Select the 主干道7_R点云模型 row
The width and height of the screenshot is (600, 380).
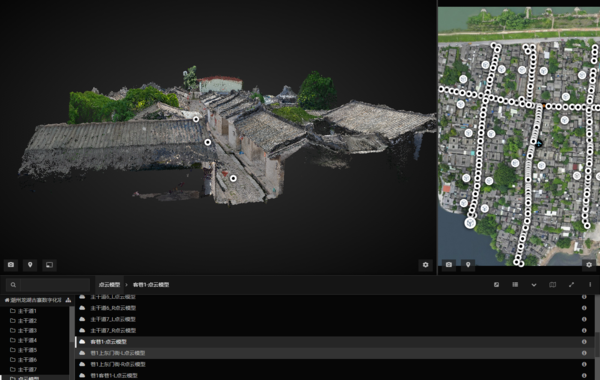[x=334, y=330]
